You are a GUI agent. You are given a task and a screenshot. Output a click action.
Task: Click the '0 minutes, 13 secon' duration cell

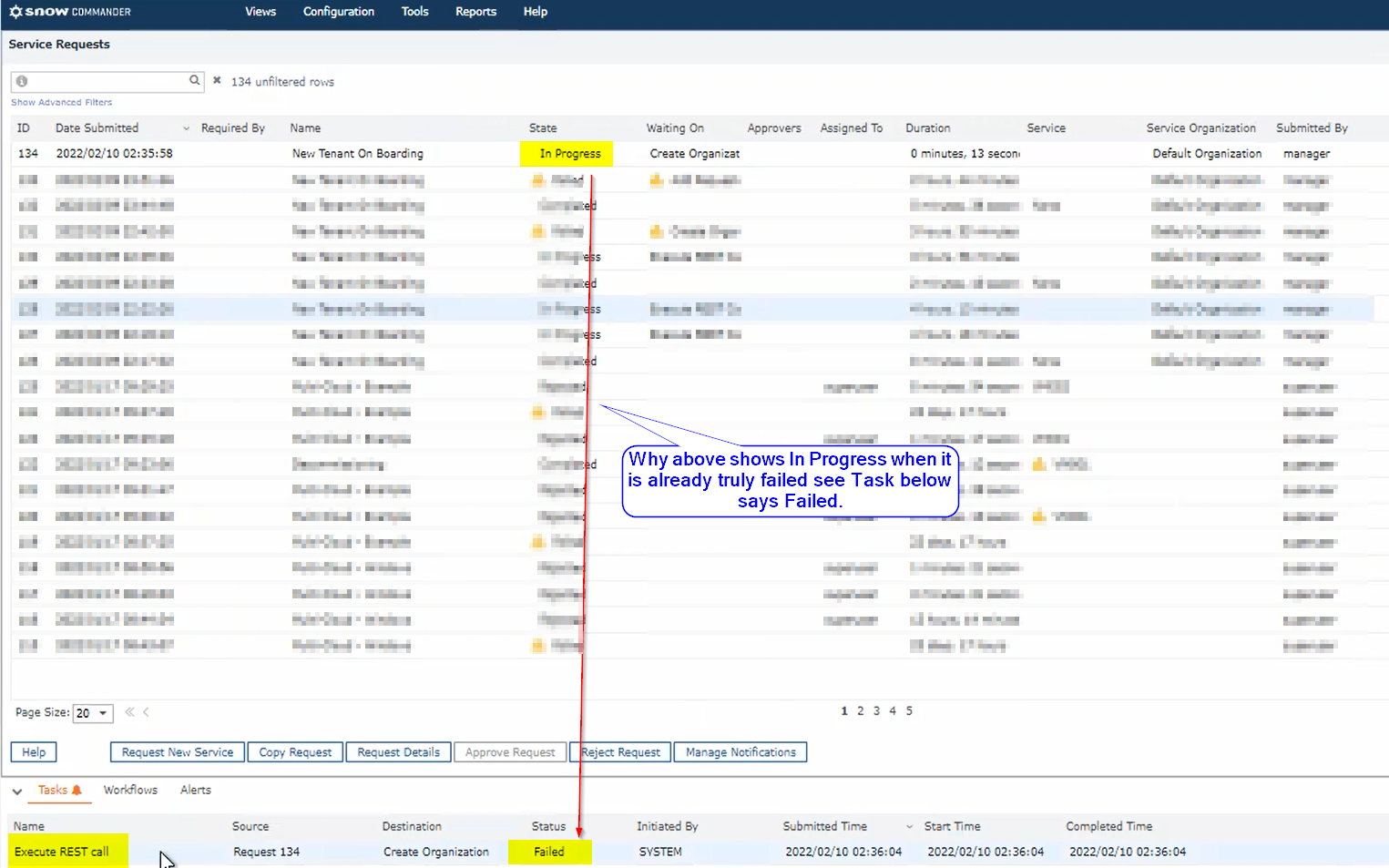click(965, 154)
